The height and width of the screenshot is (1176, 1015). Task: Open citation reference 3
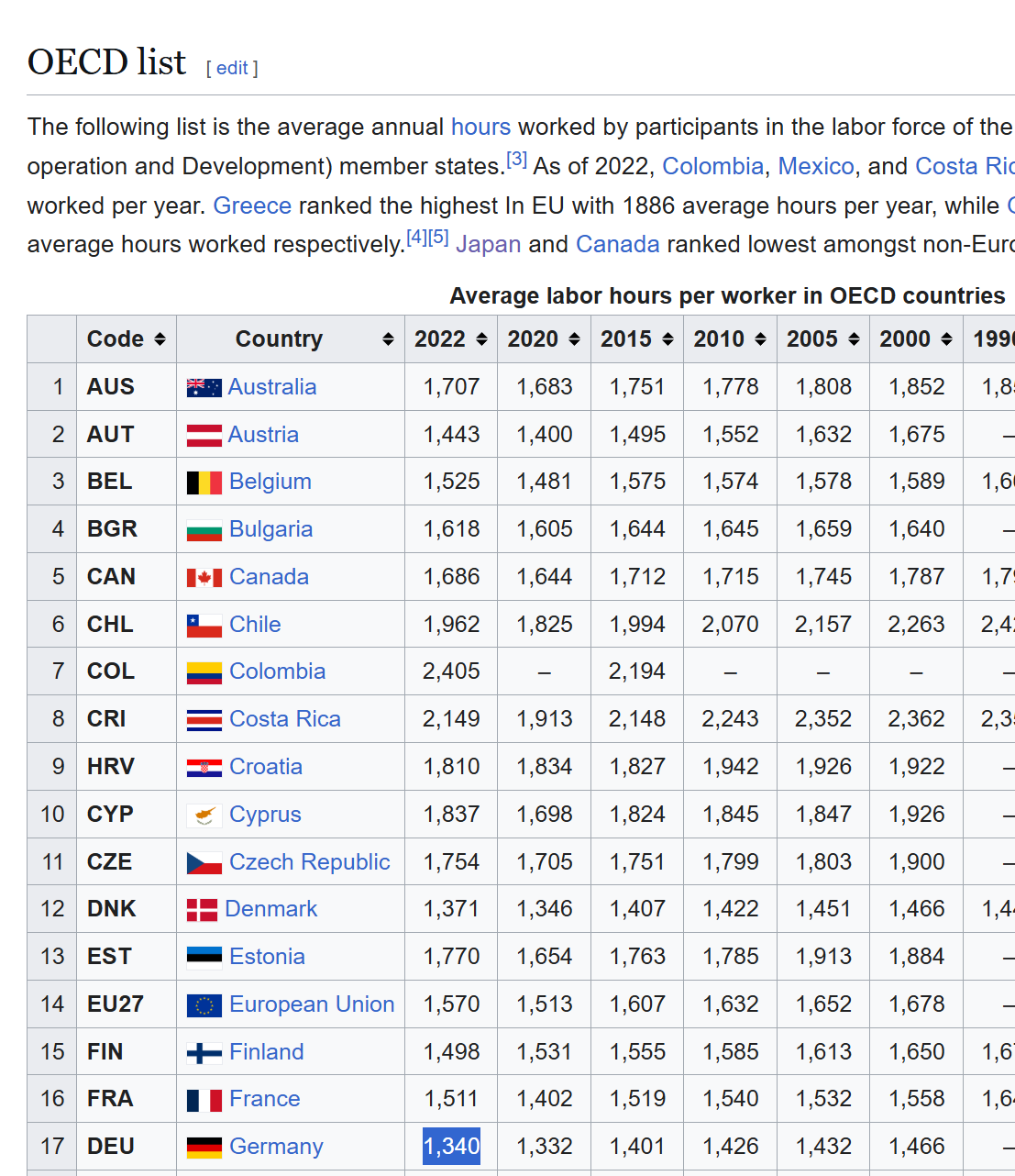click(x=517, y=160)
